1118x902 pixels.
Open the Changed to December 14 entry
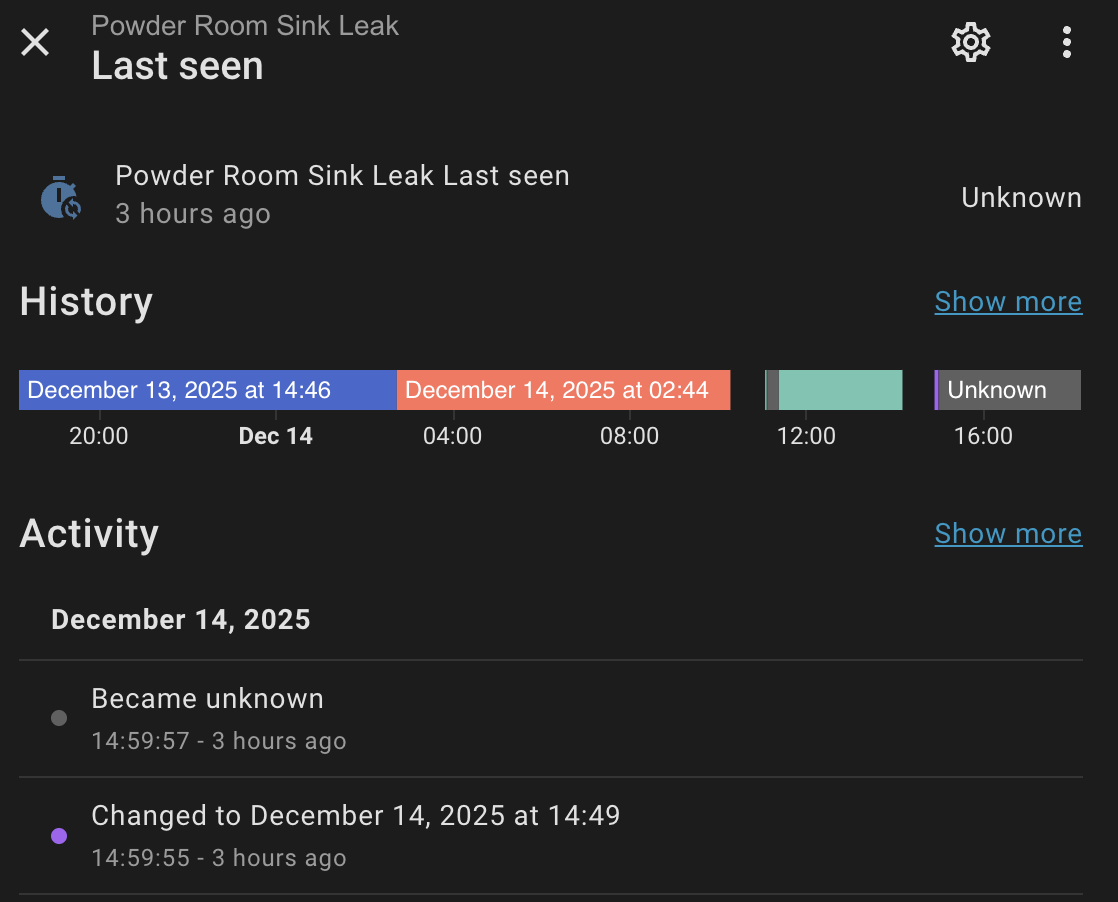click(x=355, y=816)
